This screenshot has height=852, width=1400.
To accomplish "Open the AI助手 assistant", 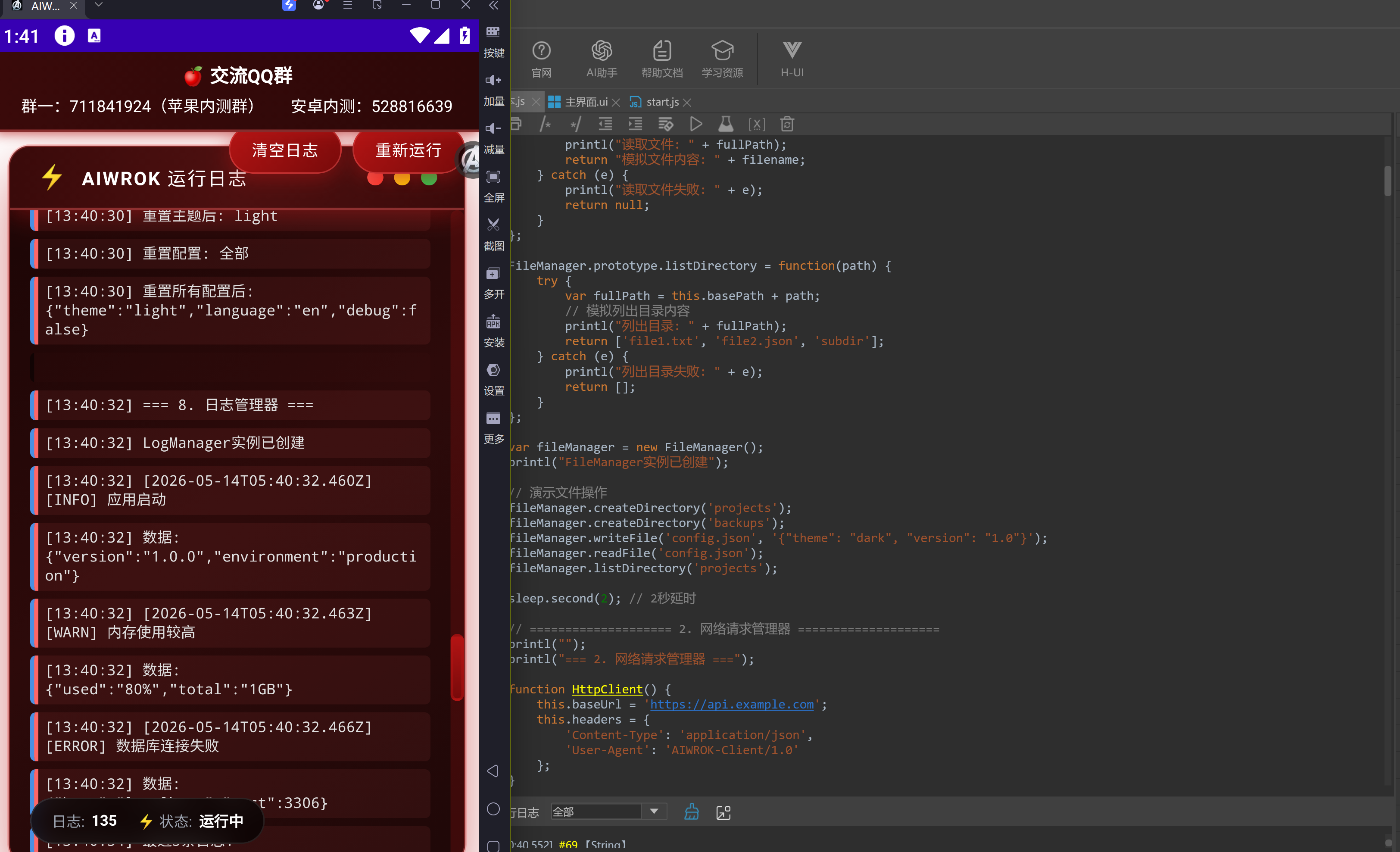I will (602, 59).
